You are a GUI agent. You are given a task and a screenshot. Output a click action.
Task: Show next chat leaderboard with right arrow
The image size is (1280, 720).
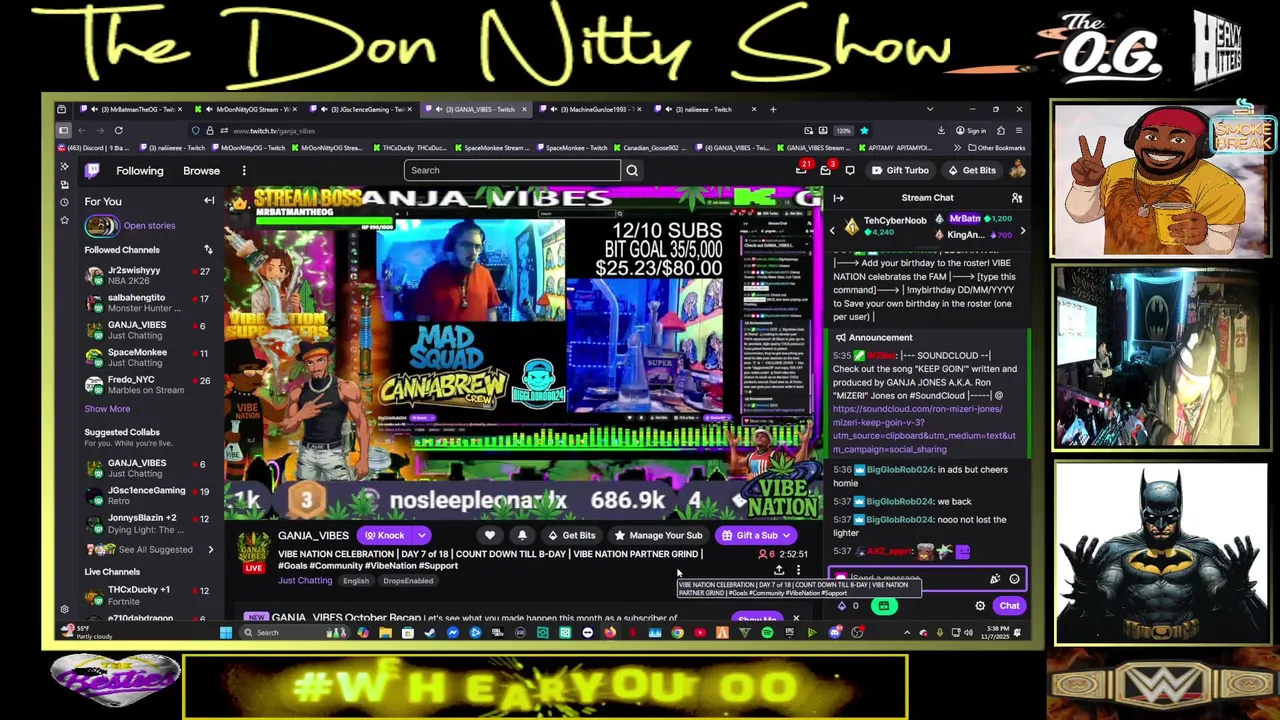(1022, 231)
